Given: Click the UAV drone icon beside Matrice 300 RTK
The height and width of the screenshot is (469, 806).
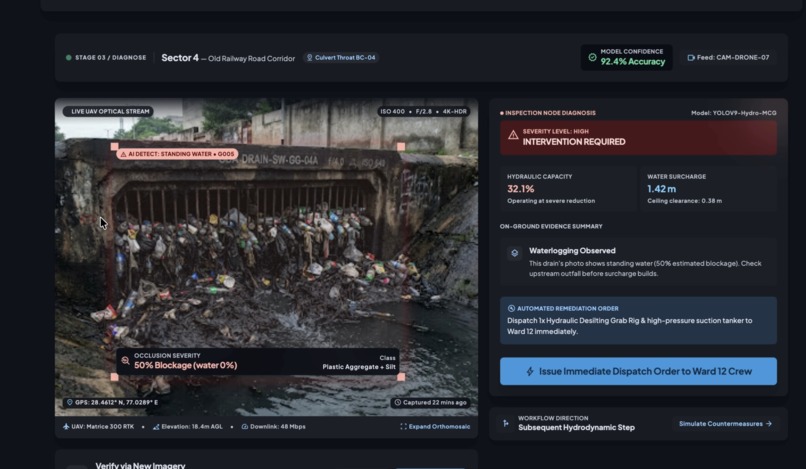Looking at the screenshot, I should pos(66,426).
